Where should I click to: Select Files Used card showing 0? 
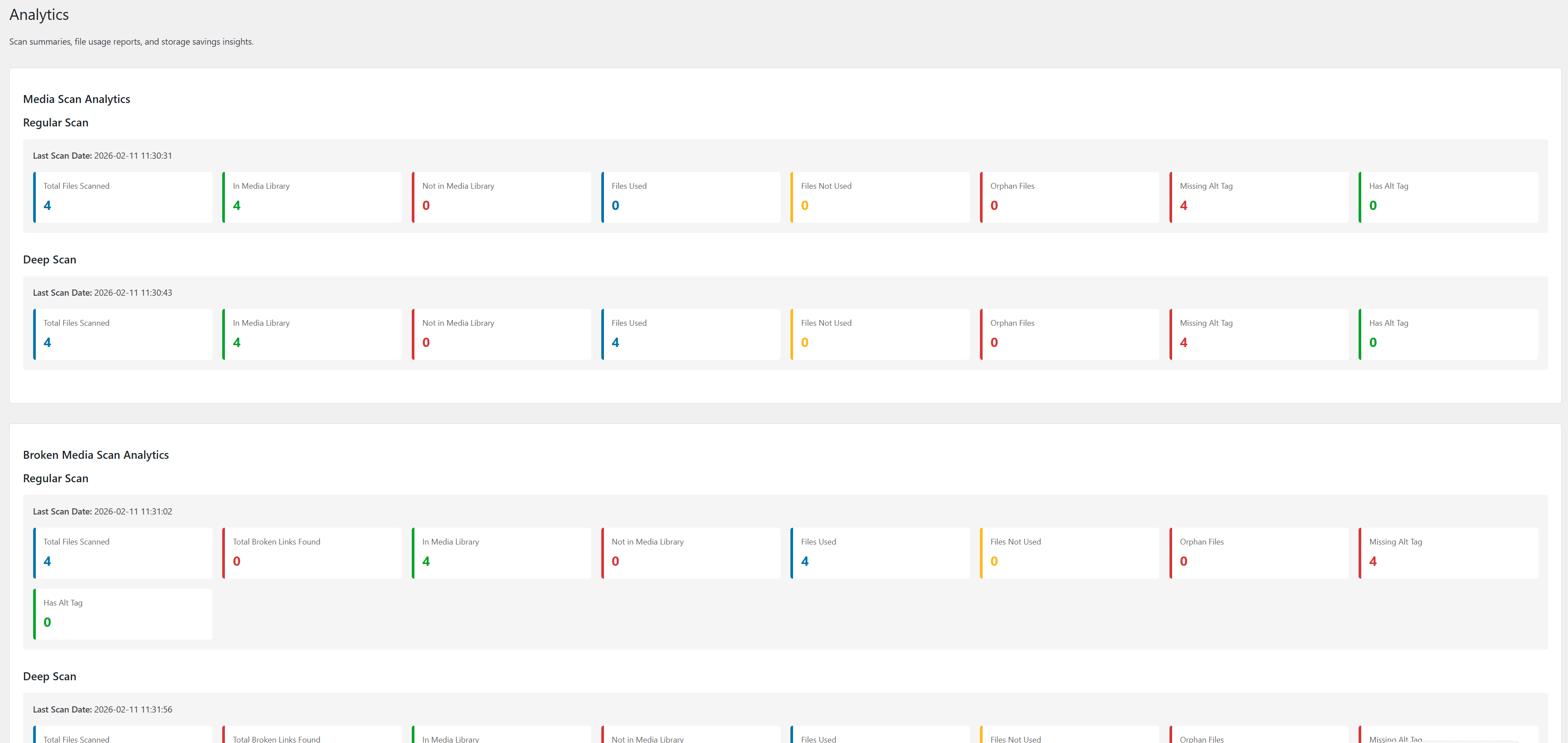pyautogui.click(x=690, y=197)
